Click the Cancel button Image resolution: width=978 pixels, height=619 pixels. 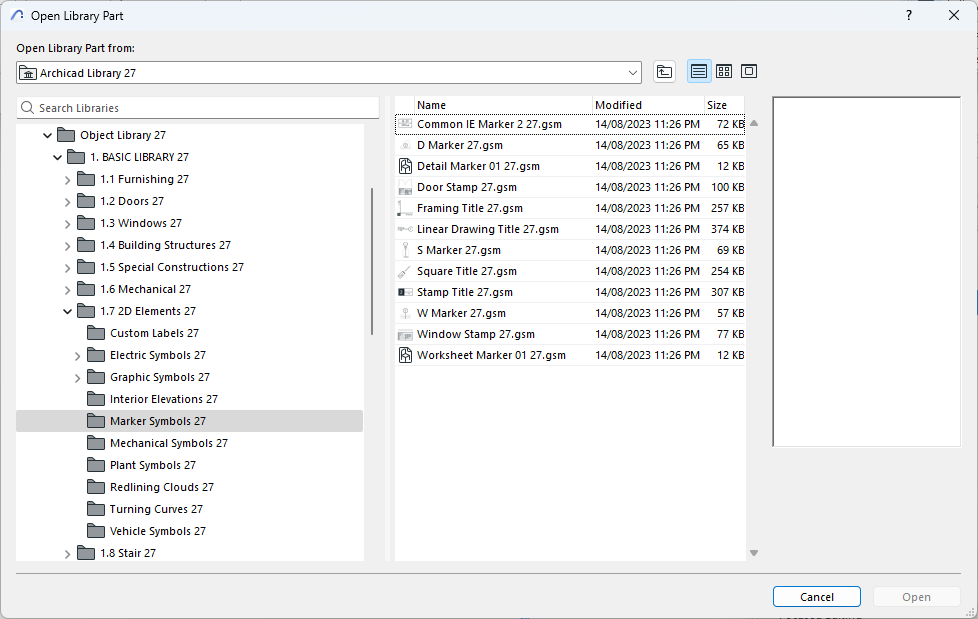[816, 597]
